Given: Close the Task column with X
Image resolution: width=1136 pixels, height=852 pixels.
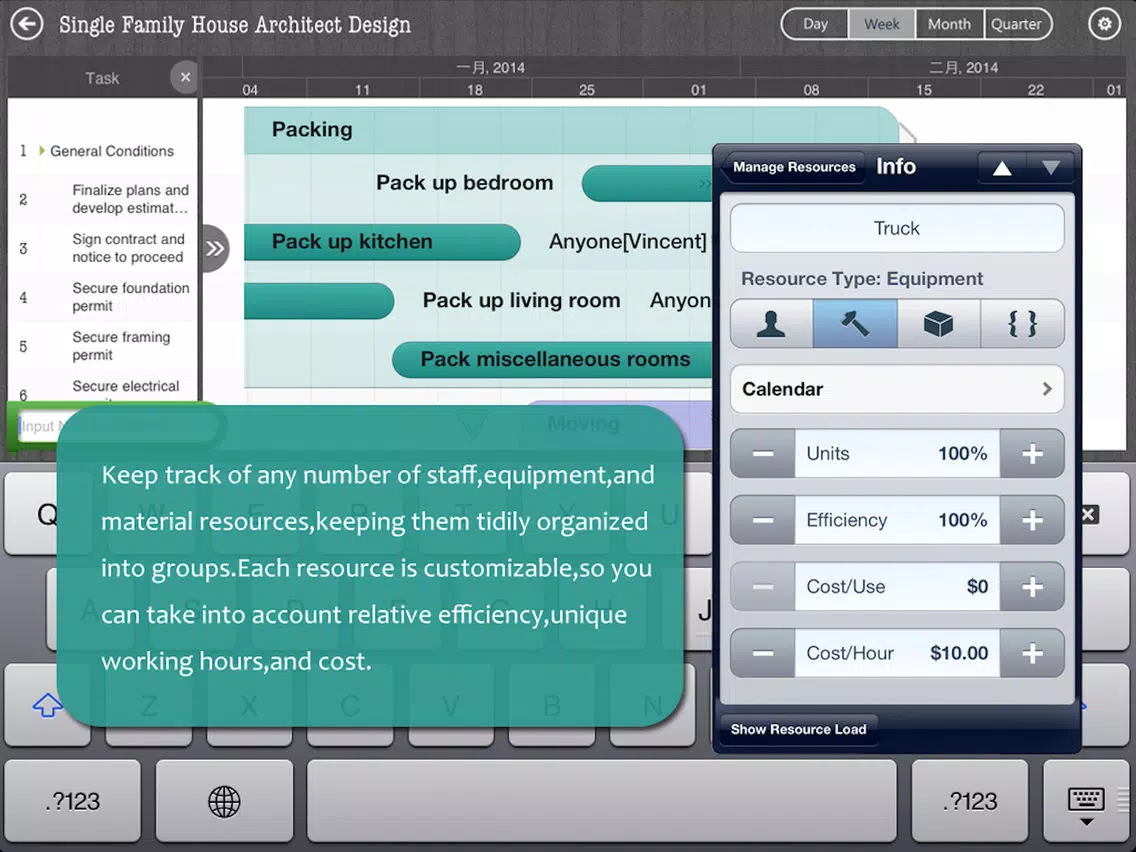Looking at the screenshot, I should pyautogui.click(x=185, y=77).
